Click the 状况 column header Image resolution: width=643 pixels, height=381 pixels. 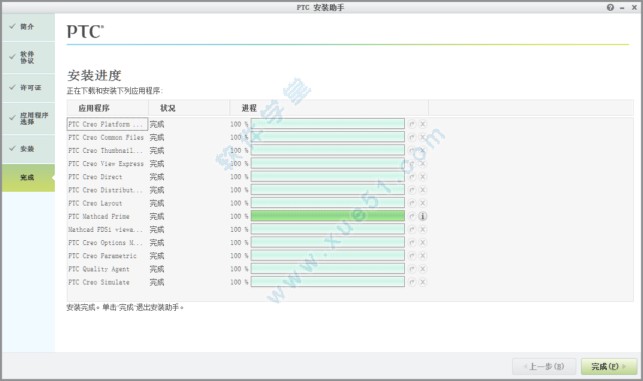[x=168, y=108]
